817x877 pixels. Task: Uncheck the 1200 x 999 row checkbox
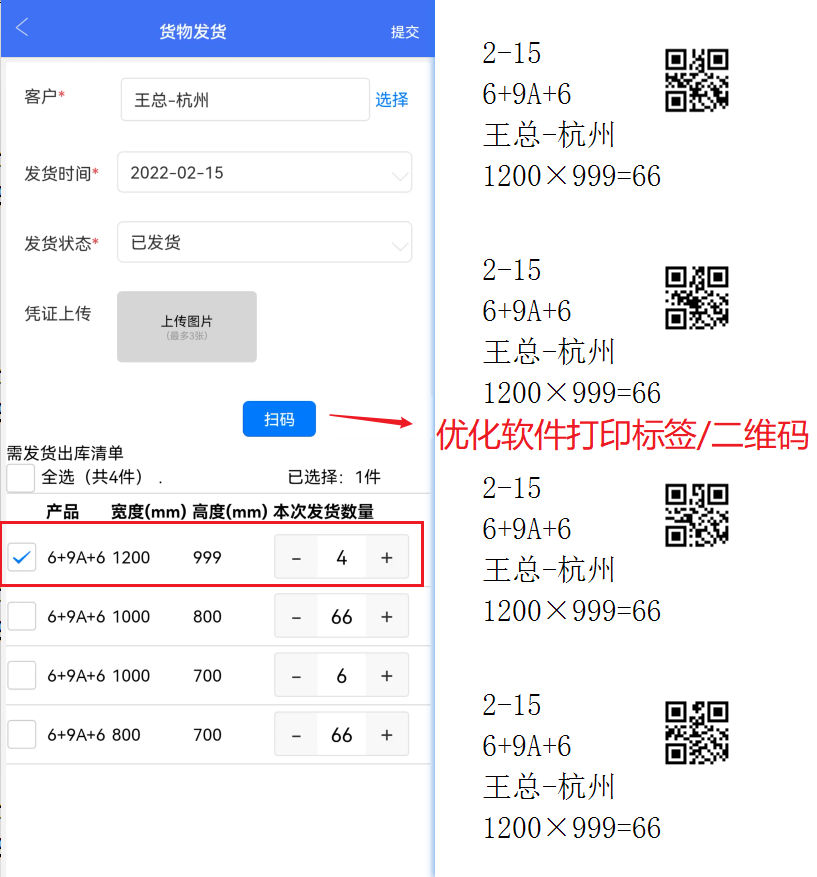(x=22, y=557)
